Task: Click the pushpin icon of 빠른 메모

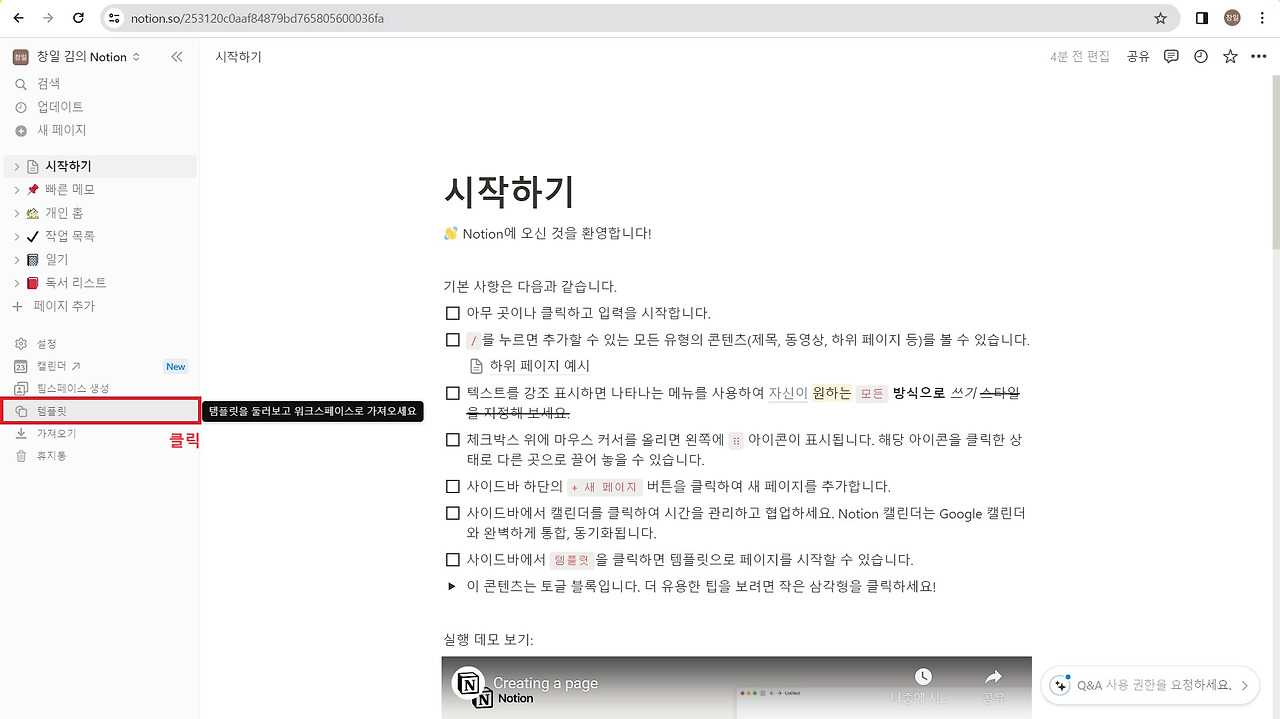Action: (x=33, y=189)
